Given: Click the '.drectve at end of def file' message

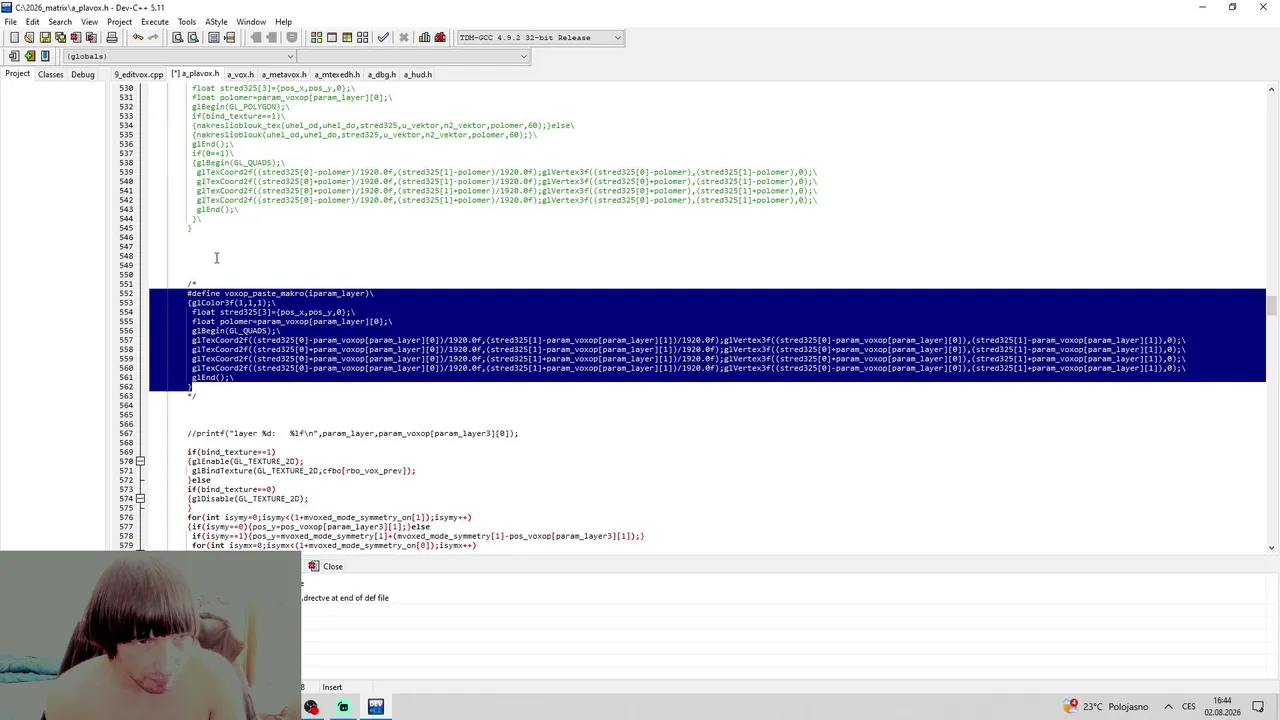Looking at the screenshot, I should [x=346, y=598].
